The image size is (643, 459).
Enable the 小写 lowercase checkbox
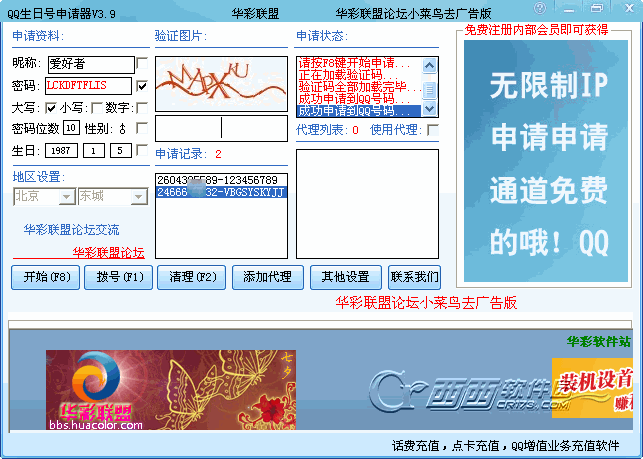point(97,108)
